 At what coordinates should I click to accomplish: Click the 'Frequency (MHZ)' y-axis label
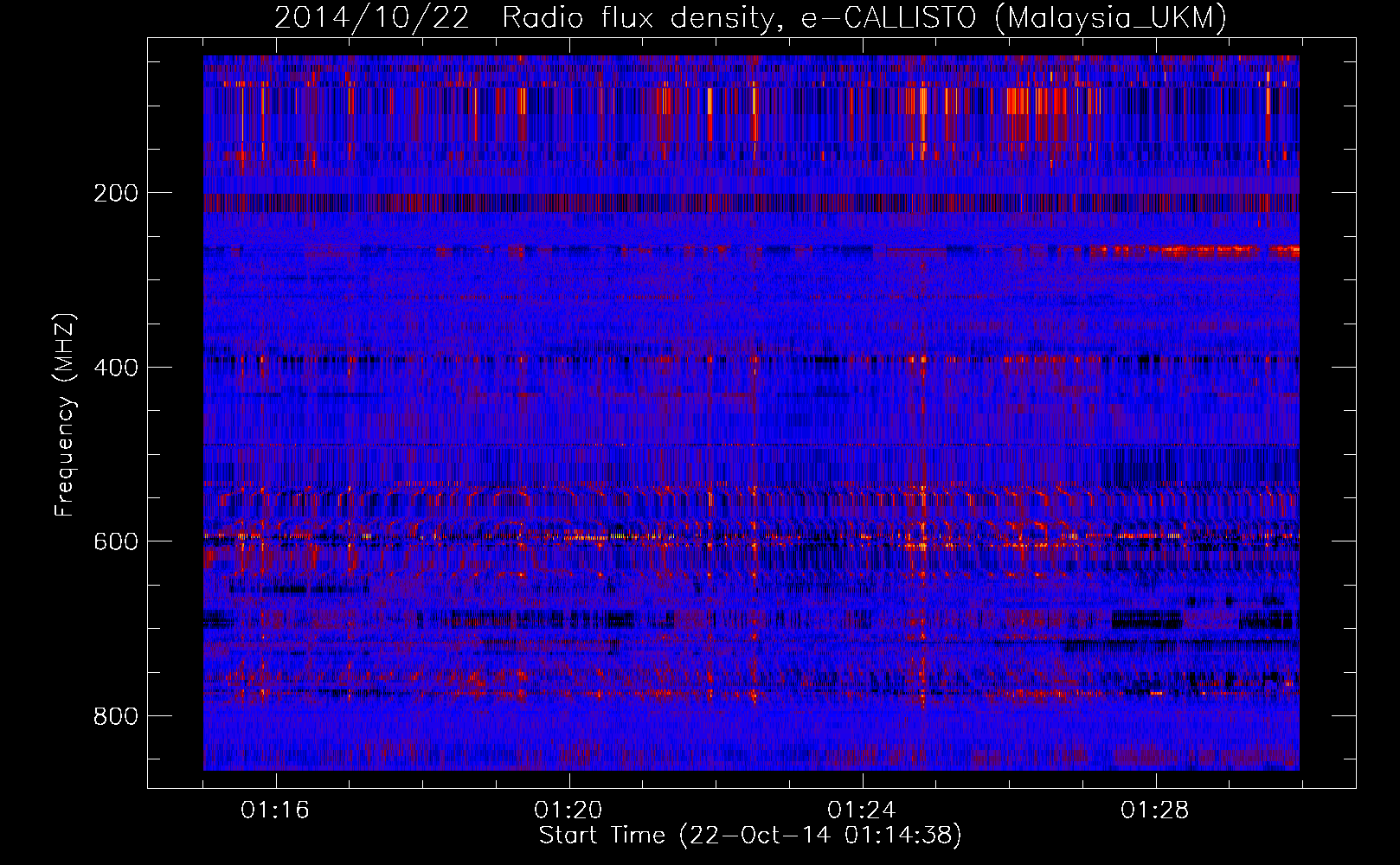tap(66, 414)
